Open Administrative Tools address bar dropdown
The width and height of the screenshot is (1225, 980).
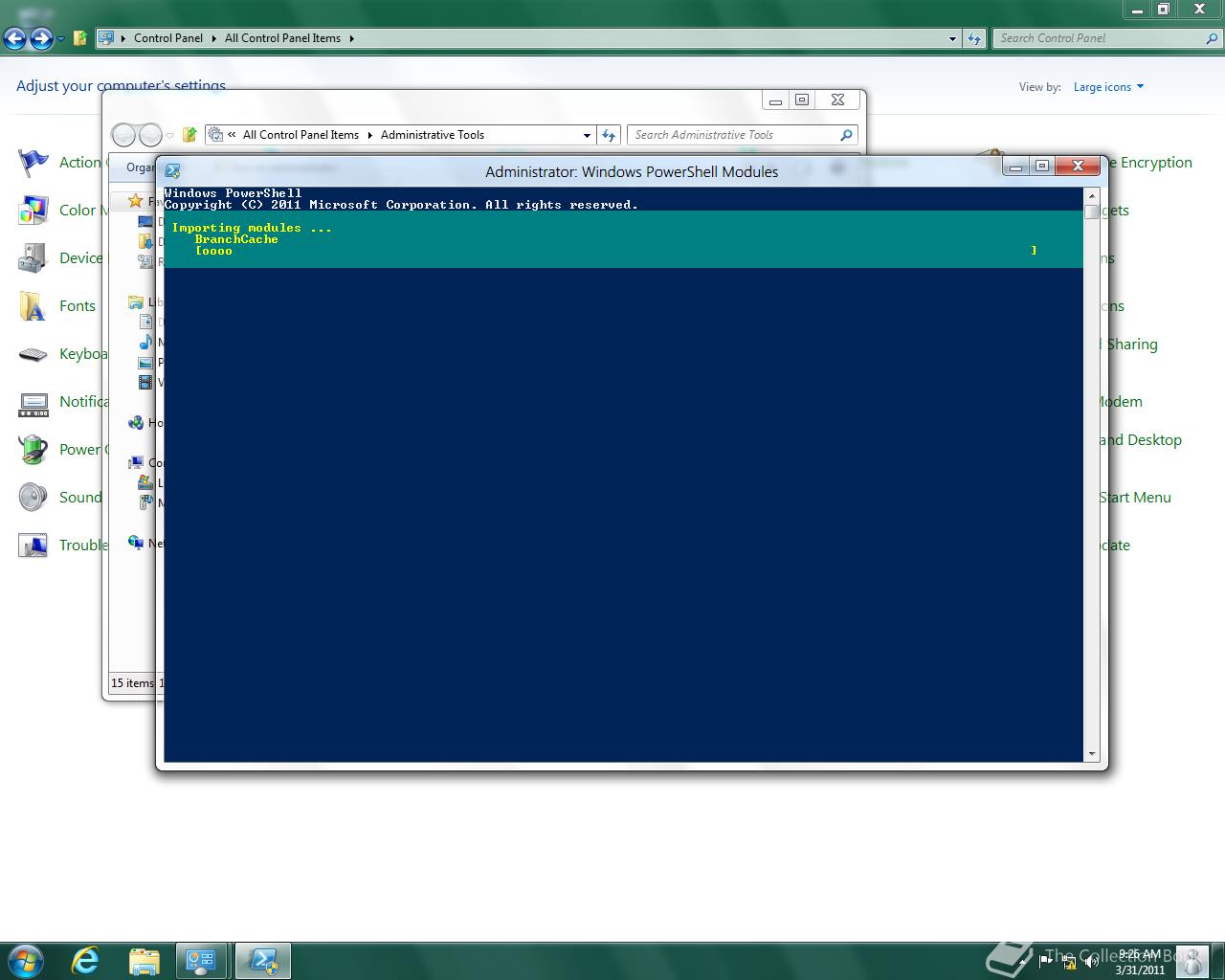[x=587, y=135]
